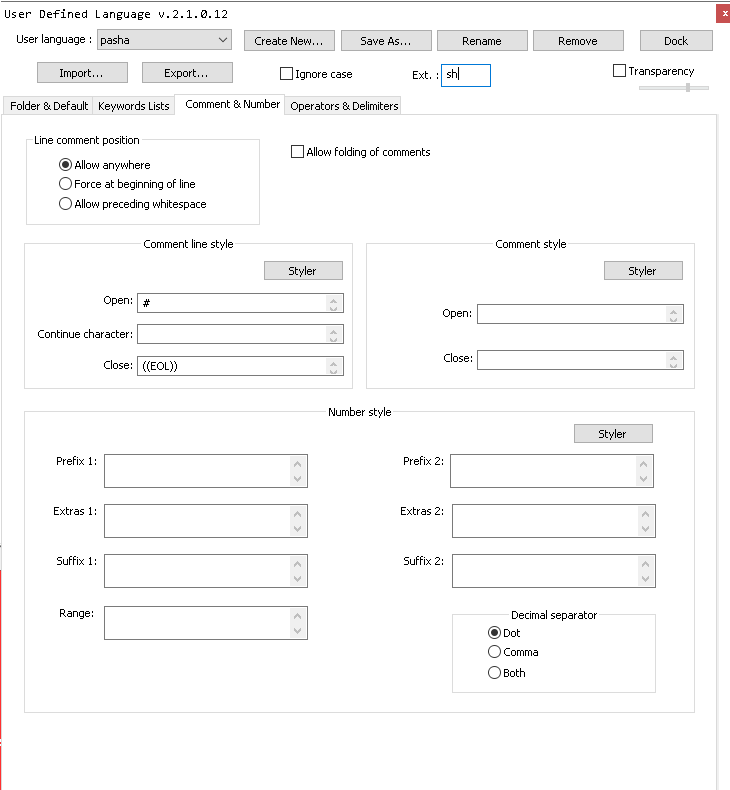Click the Suffix 1 field
This screenshot has height=790, width=730.
[x=206, y=571]
